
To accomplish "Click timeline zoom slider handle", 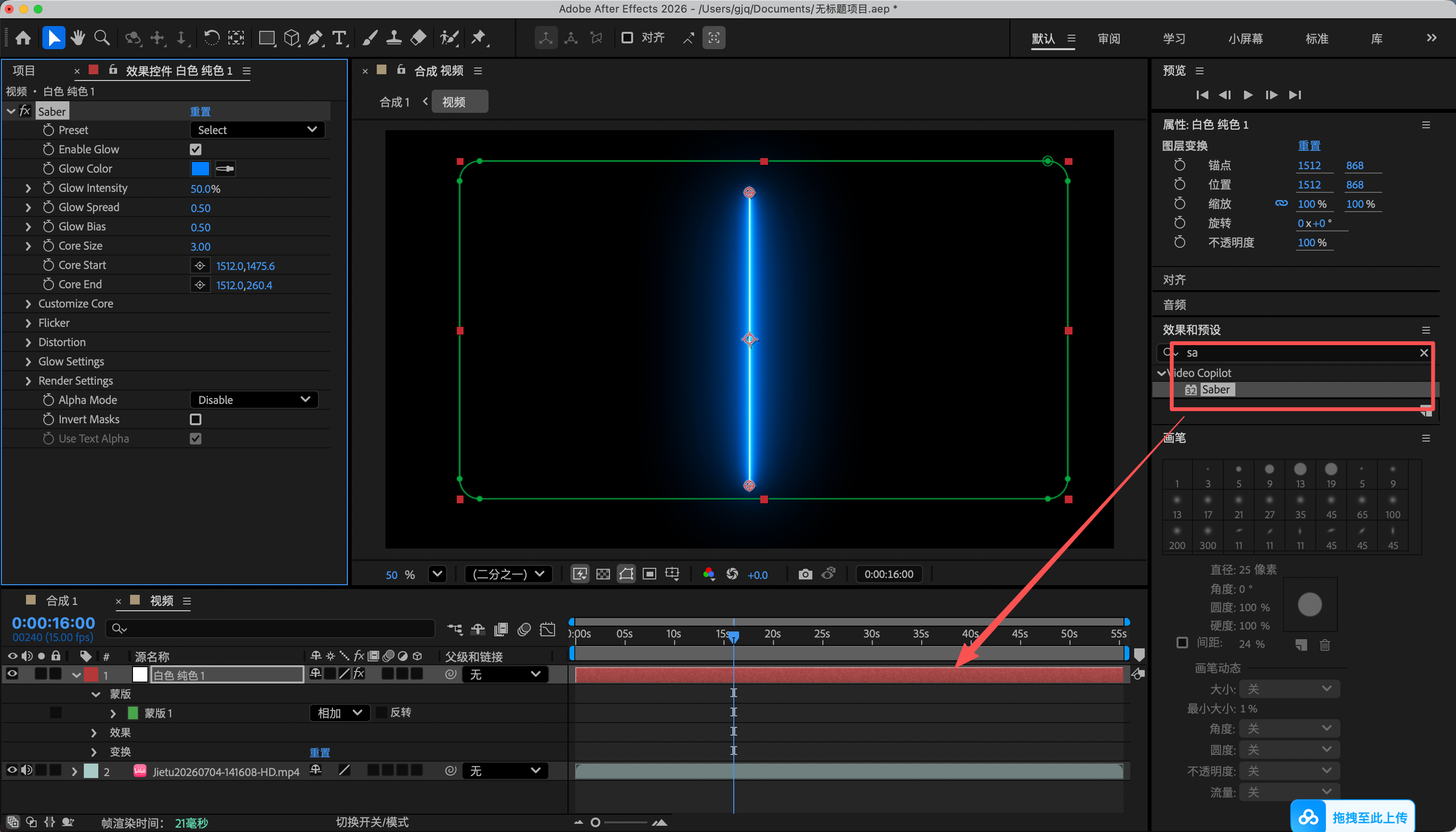I will (x=595, y=822).
